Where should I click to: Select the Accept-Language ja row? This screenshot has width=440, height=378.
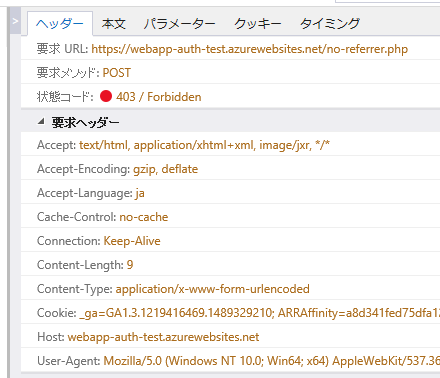tap(230, 193)
